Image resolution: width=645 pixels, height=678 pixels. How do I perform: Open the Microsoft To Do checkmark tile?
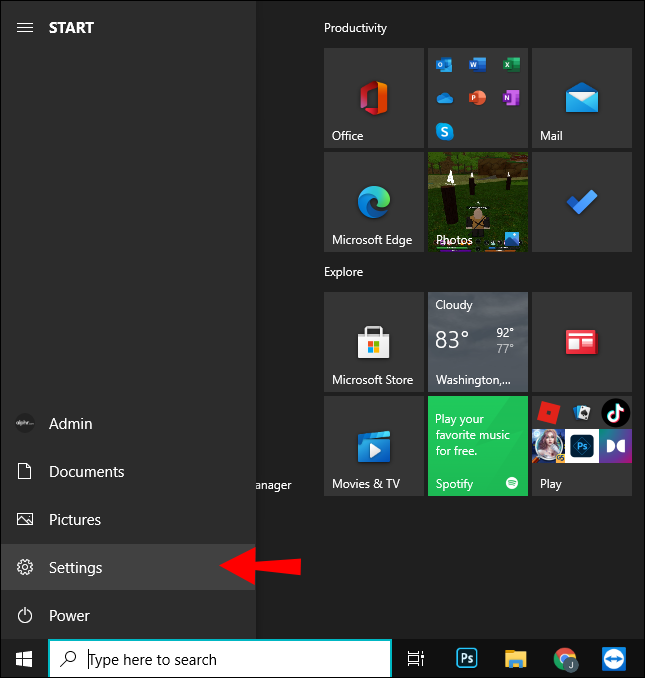point(582,202)
